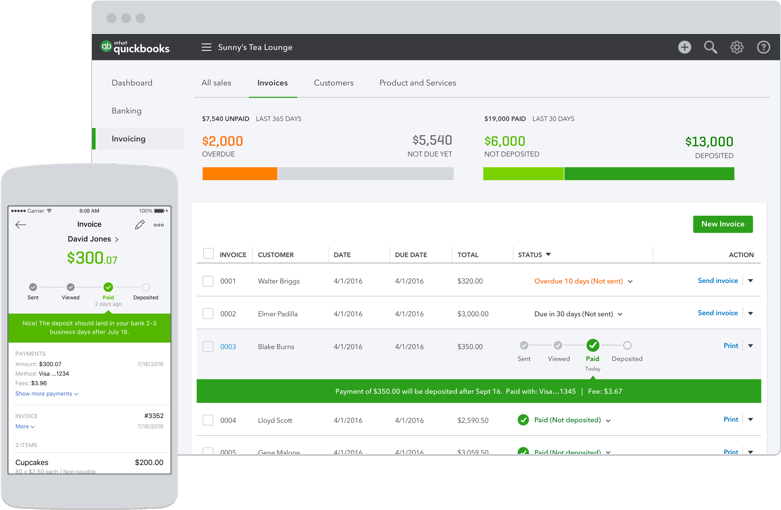The image size is (781, 510).
Task: Check the box for invoice 0004
Action: (x=208, y=420)
